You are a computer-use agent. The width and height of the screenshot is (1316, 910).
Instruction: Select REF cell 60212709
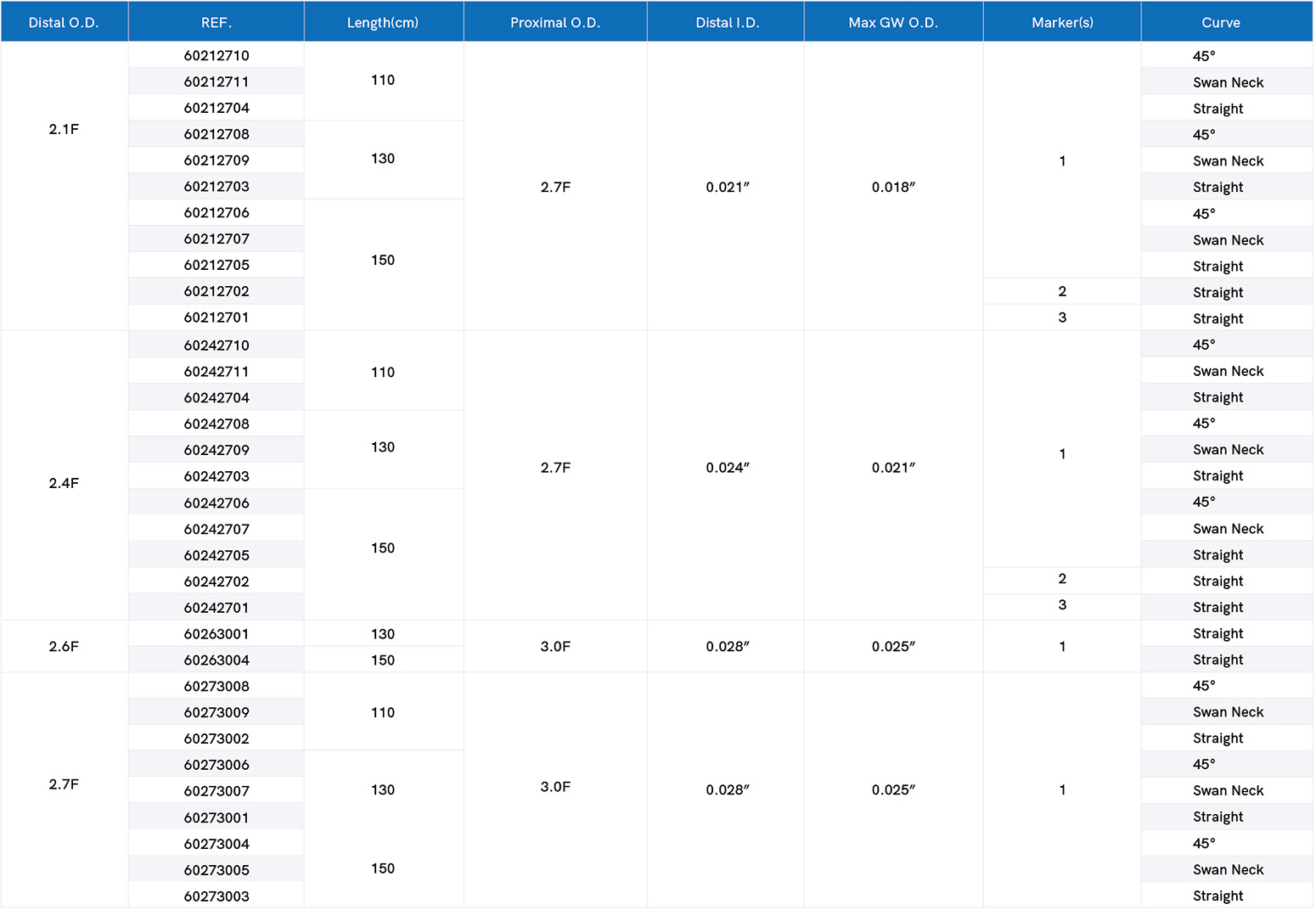tap(217, 160)
